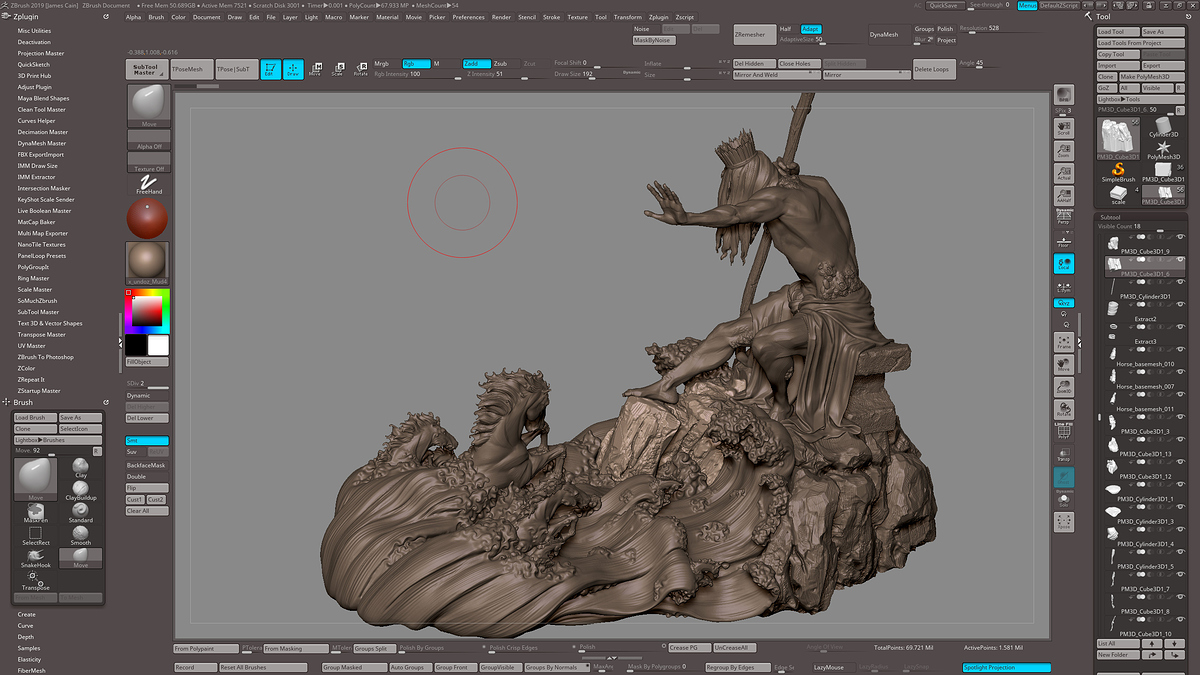This screenshot has height=675, width=1200.
Task: Open the current Move brush thumbnail
Action: click(148, 106)
